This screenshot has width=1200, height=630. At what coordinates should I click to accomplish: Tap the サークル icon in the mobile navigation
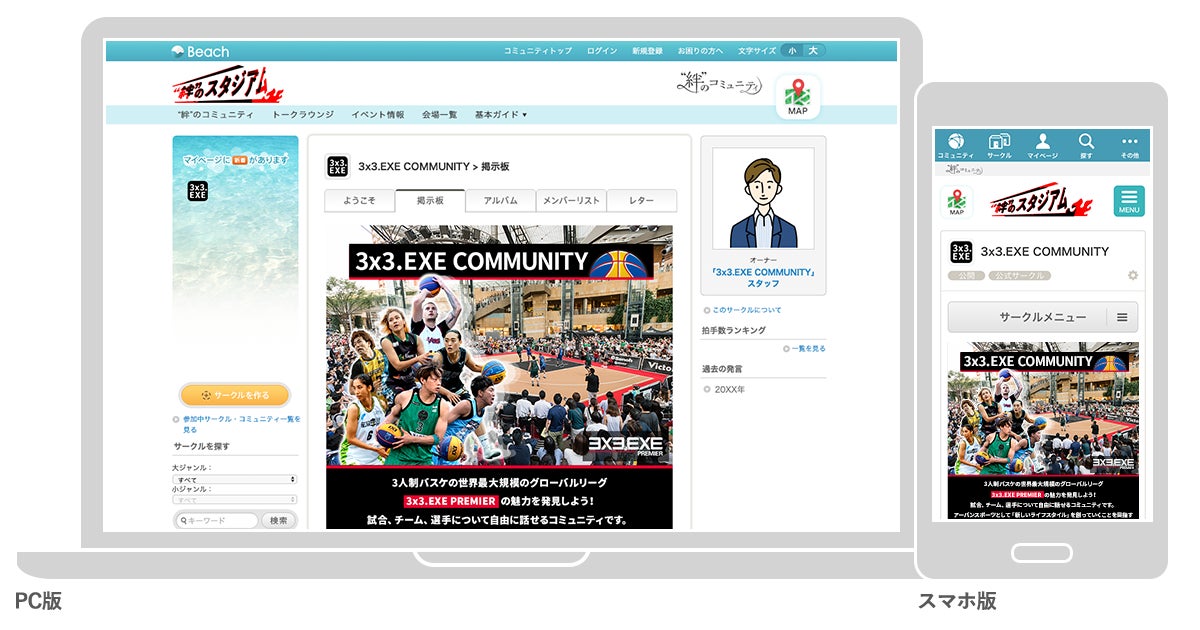(x=998, y=141)
